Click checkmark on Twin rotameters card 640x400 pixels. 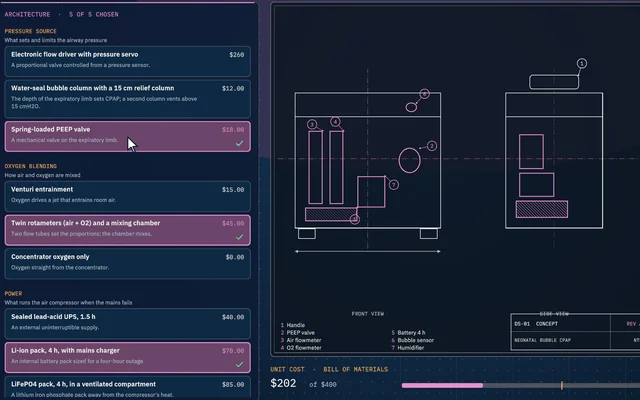click(x=240, y=237)
